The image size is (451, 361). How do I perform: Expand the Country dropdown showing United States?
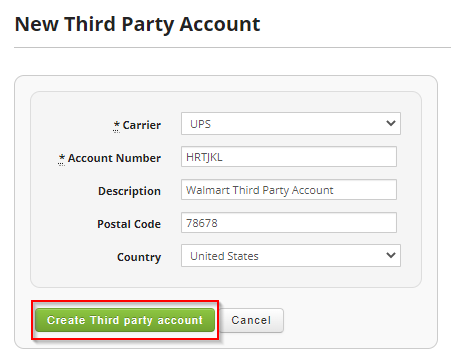(x=291, y=256)
